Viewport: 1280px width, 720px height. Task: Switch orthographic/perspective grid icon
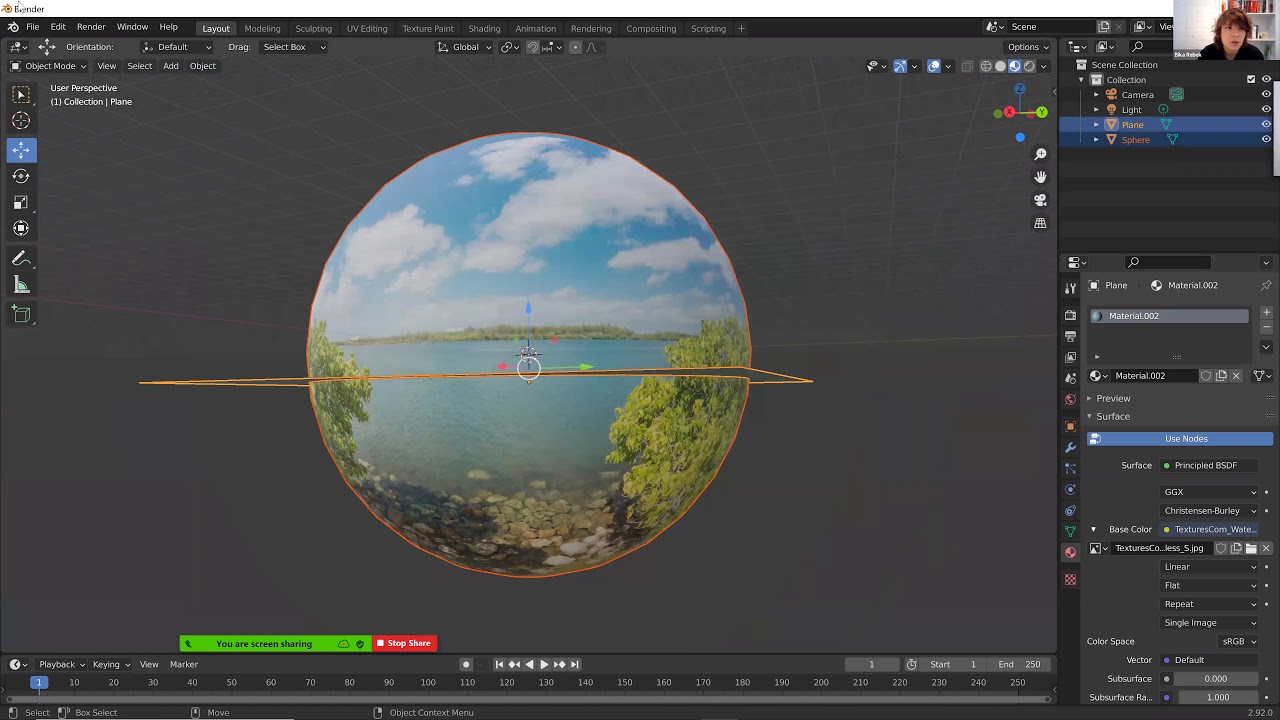click(1040, 223)
